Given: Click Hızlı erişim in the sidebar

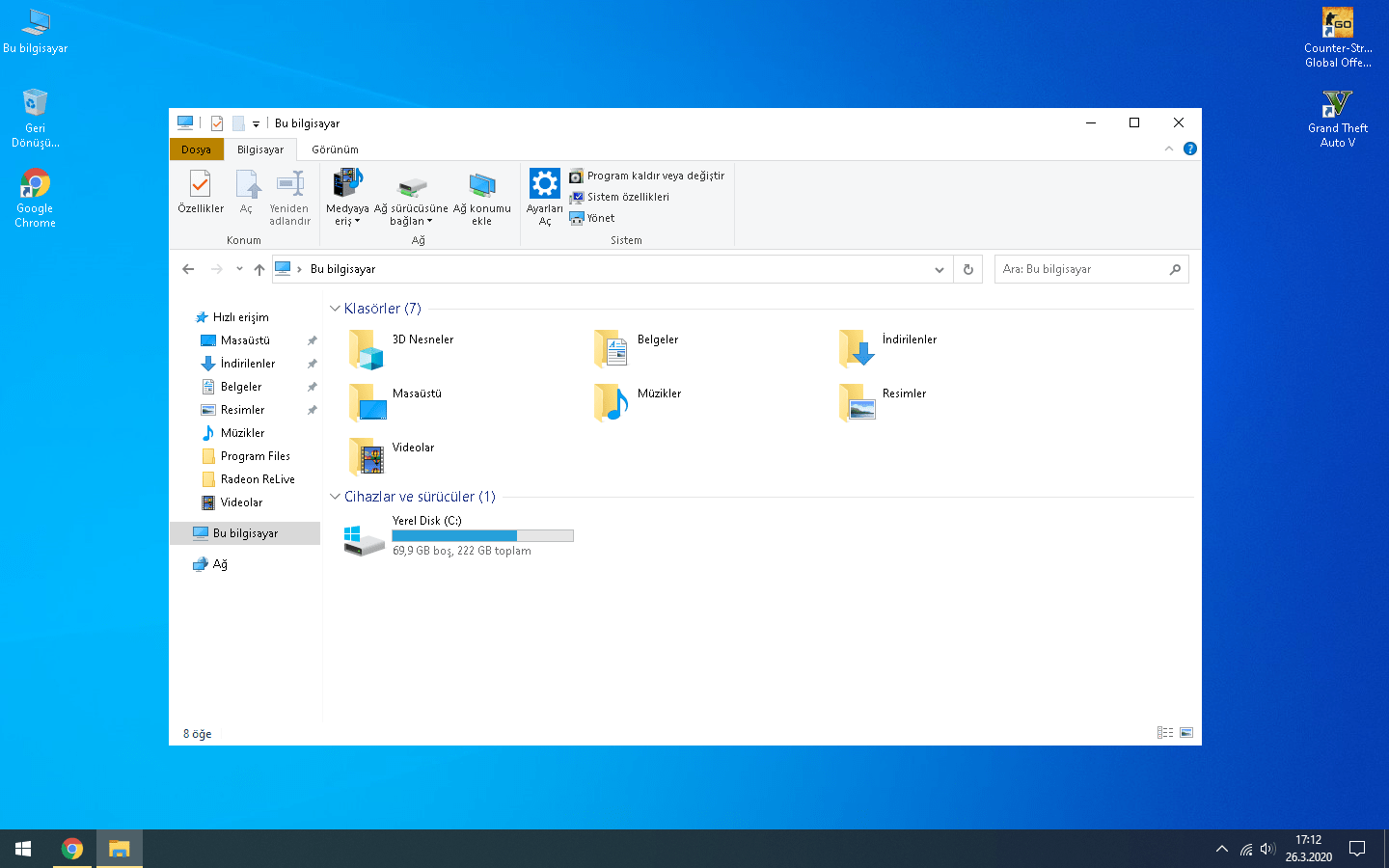Looking at the screenshot, I should [231, 317].
